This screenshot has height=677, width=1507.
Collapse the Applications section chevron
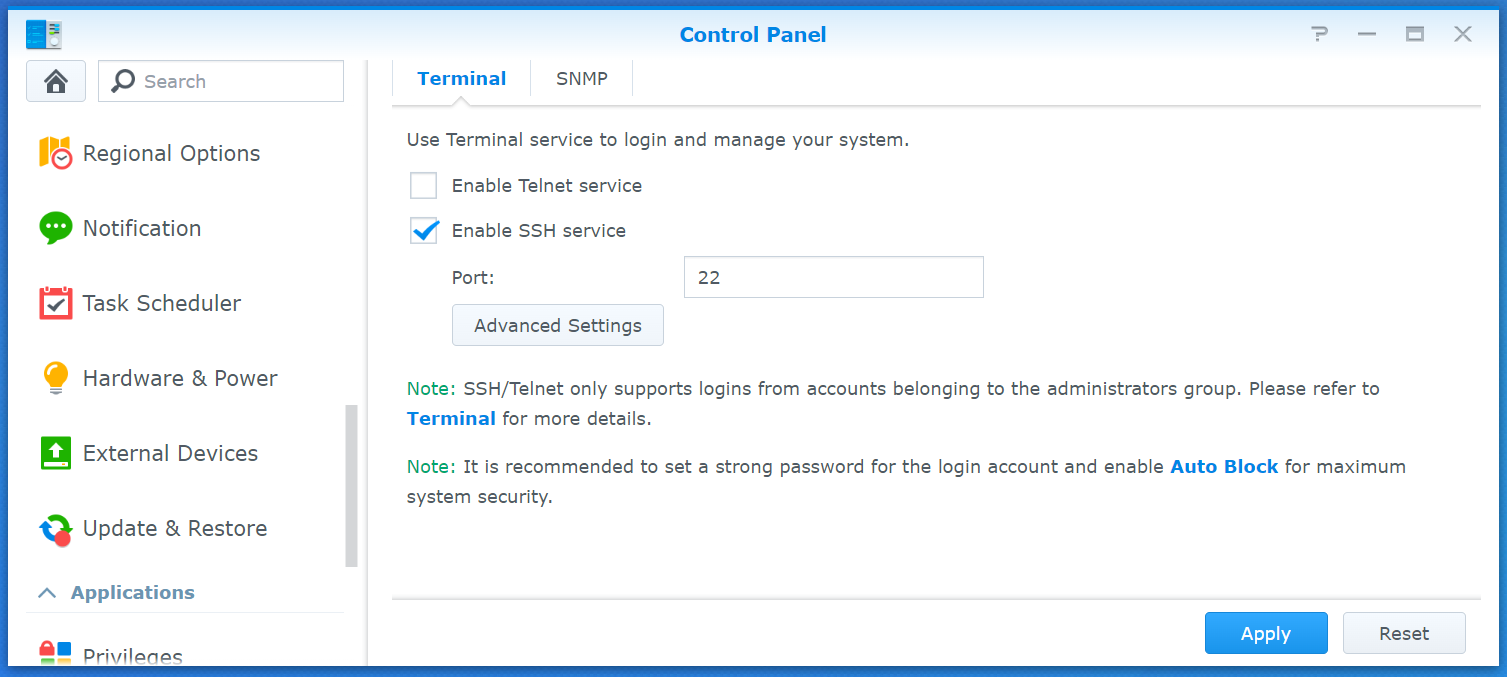click(x=47, y=593)
